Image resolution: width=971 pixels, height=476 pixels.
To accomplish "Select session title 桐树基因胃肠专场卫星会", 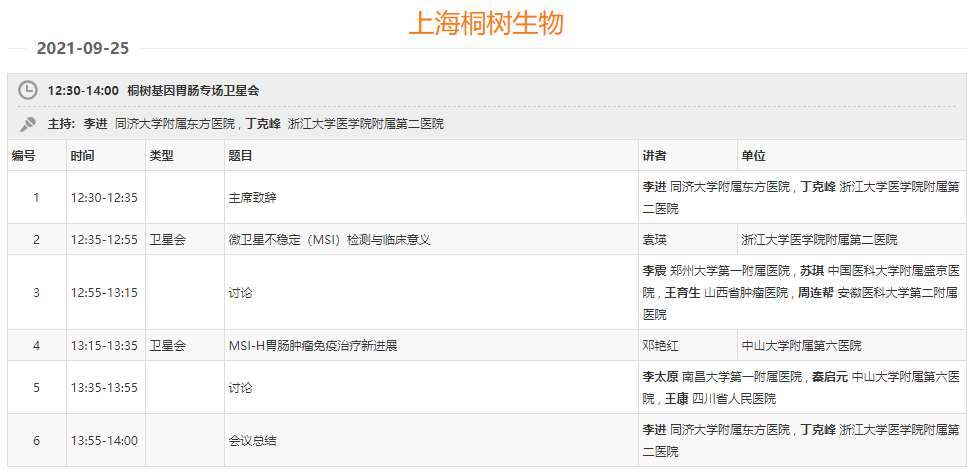I will click(193, 90).
